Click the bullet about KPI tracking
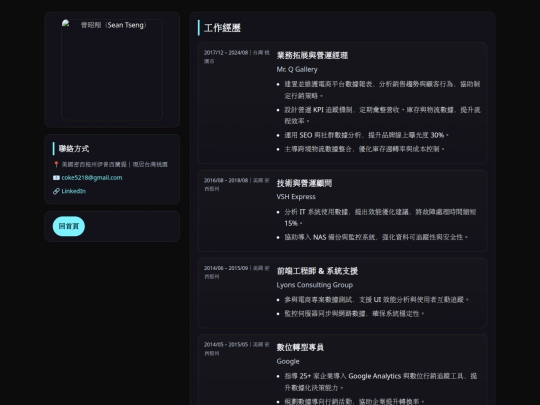 tap(382, 115)
